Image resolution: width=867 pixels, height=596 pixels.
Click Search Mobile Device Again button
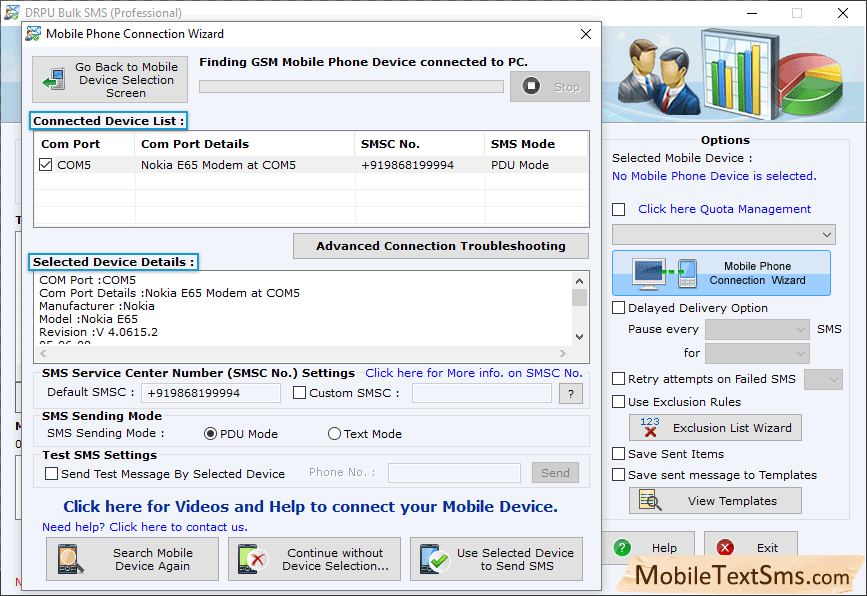pos(132,559)
